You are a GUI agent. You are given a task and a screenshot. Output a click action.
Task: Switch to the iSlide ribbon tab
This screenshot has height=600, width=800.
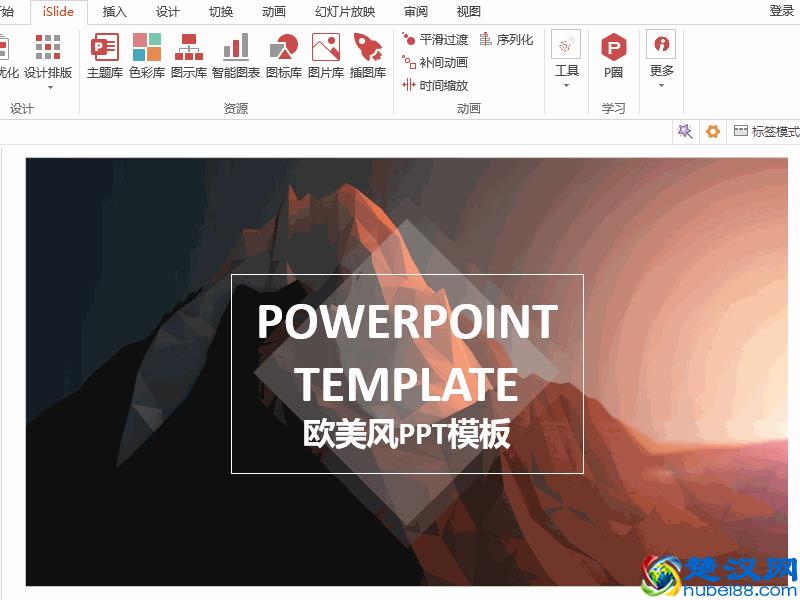coord(57,12)
